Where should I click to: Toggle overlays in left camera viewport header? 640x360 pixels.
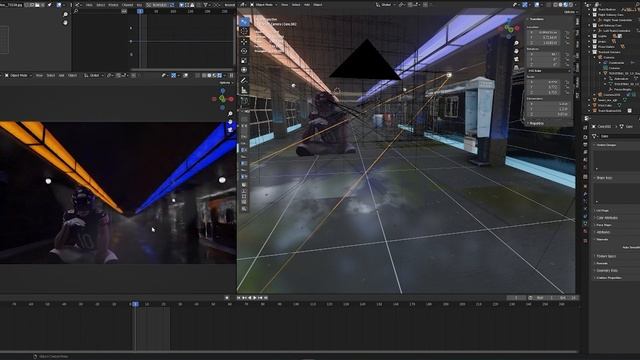pos(185,76)
